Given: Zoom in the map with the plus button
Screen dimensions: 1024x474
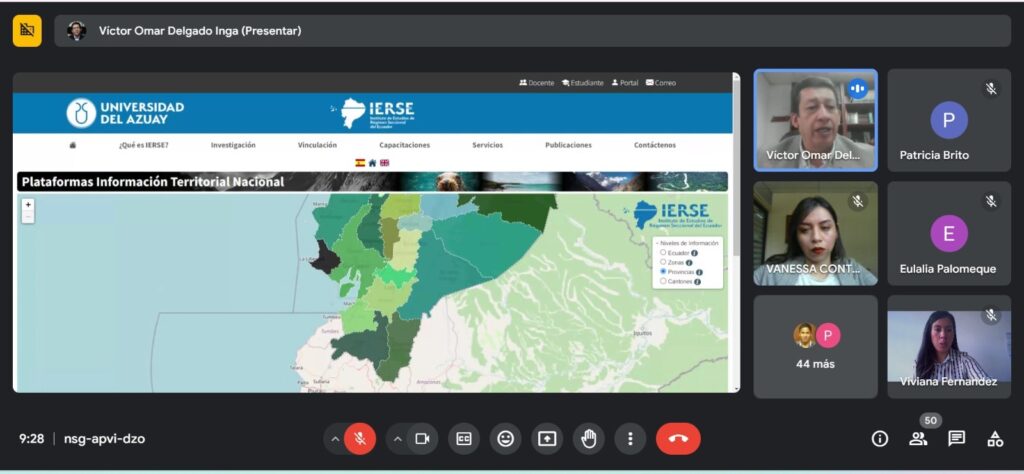Looking at the screenshot, I should point(28,204).
